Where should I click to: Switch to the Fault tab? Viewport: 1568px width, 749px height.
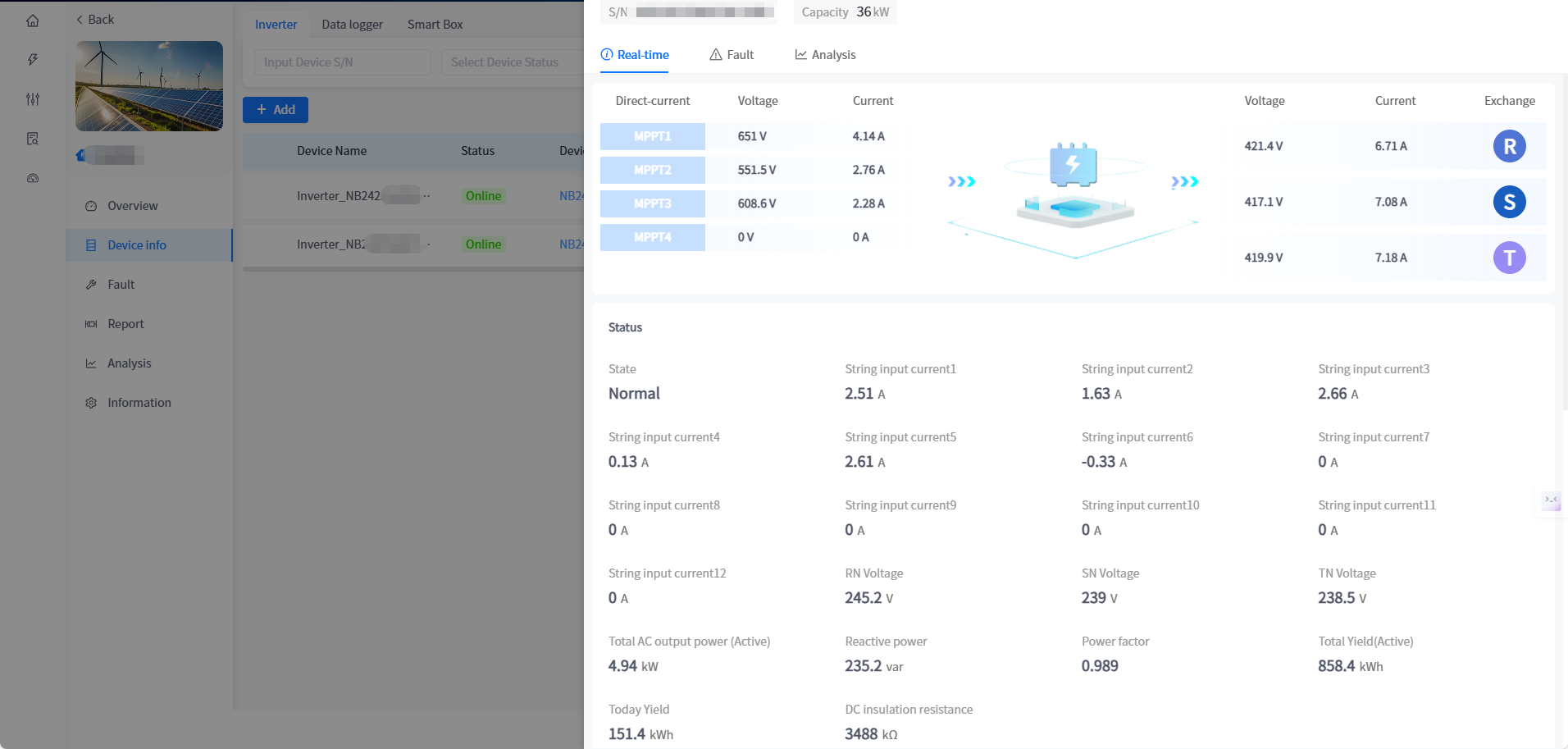point(732,55)
